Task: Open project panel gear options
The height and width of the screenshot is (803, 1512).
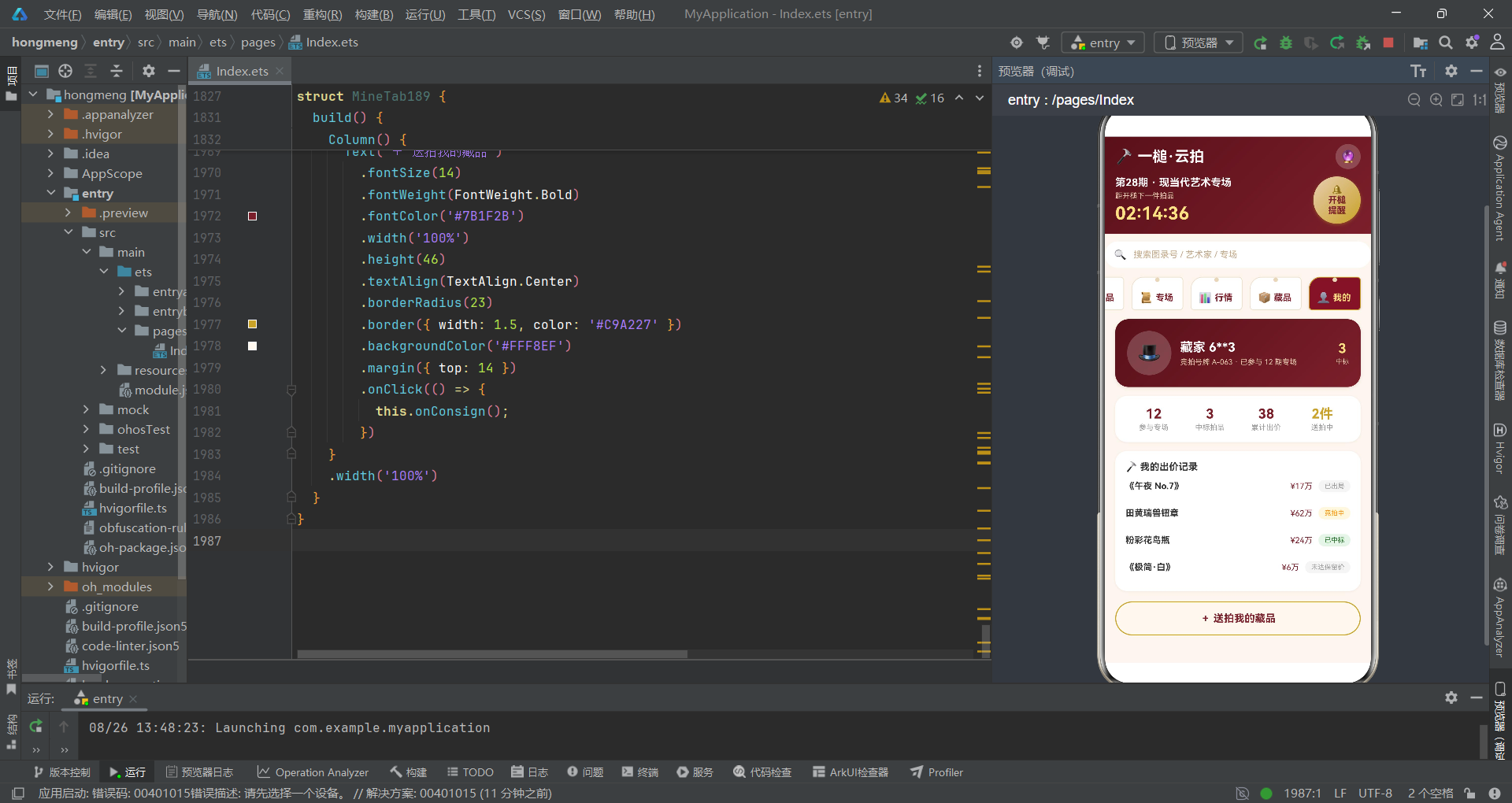Action: 148,71
